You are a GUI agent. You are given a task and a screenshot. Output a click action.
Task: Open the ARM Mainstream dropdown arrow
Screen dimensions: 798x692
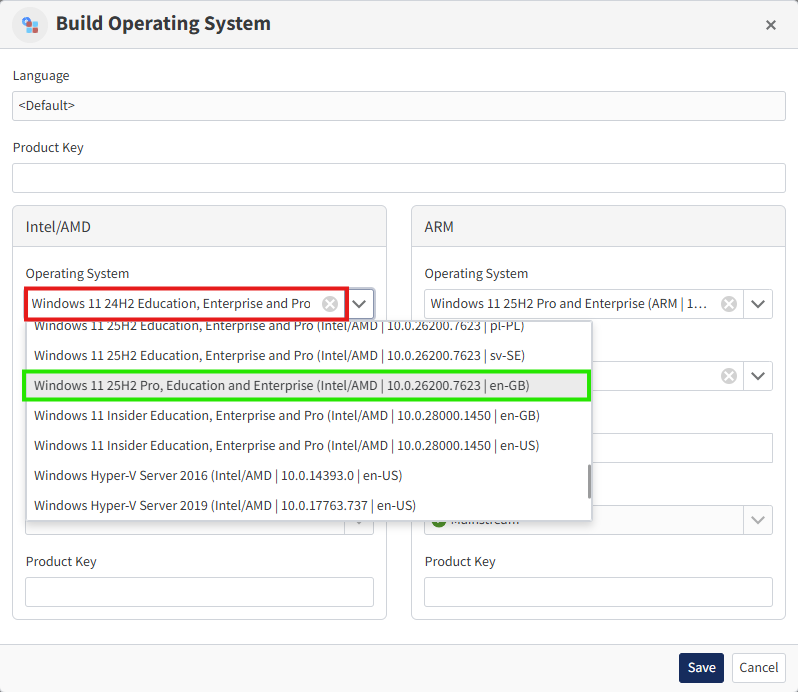(759, 520)
